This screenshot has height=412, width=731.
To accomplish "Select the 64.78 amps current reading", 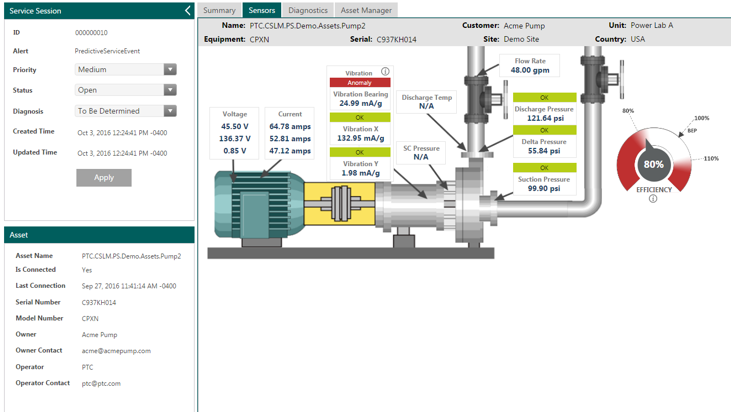I will [x=290, y=126].
